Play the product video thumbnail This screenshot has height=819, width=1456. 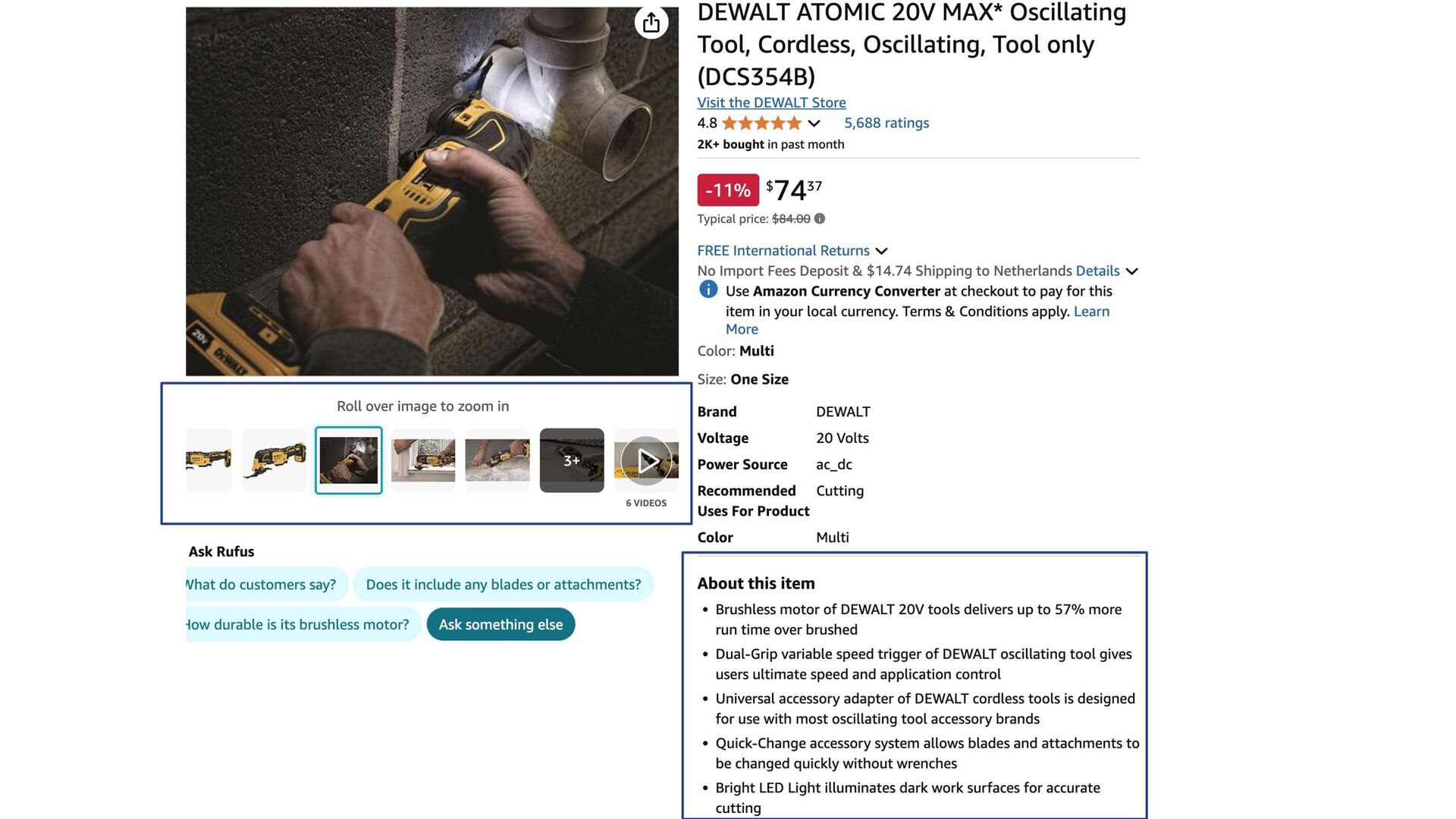tap(646, 460)
